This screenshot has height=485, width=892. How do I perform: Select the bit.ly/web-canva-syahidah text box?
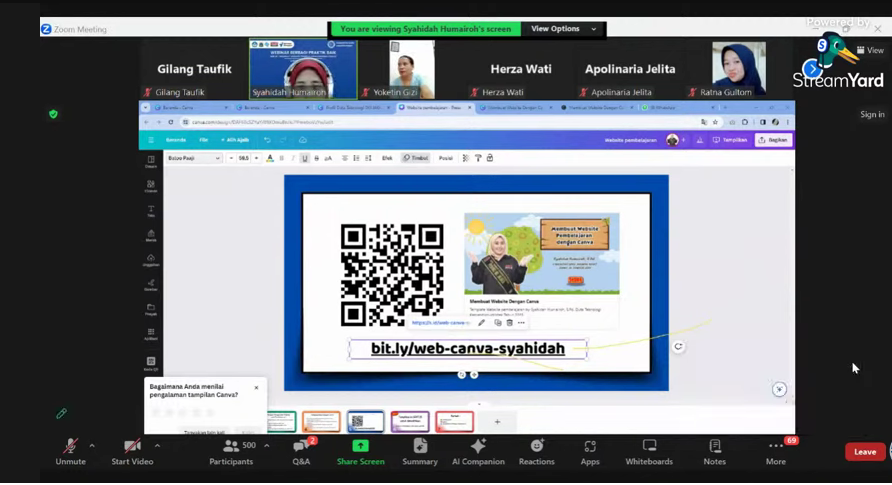[468, 349]
